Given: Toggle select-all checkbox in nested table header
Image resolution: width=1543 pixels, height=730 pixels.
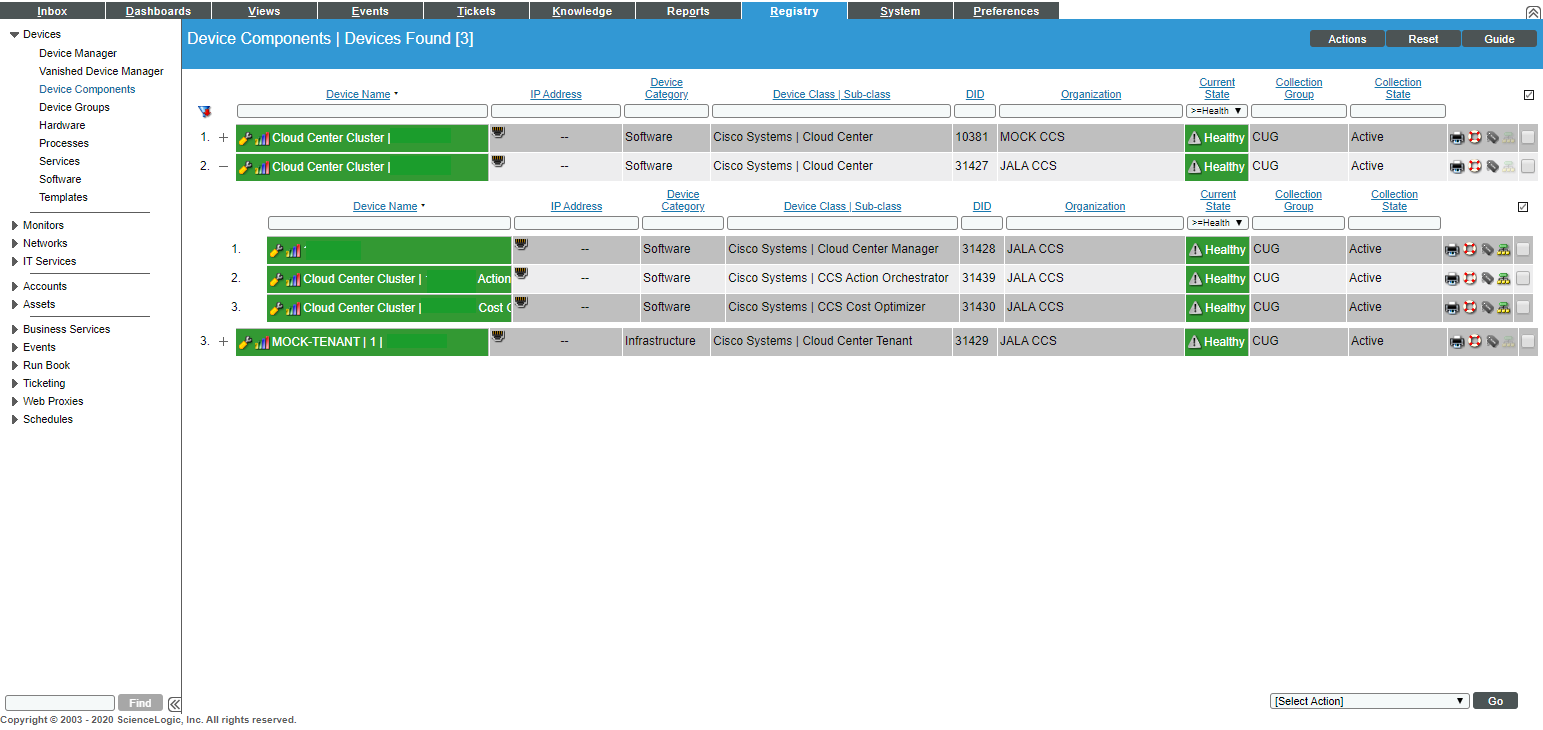Looking at the screenshot, I should [x=1523, y=207].
